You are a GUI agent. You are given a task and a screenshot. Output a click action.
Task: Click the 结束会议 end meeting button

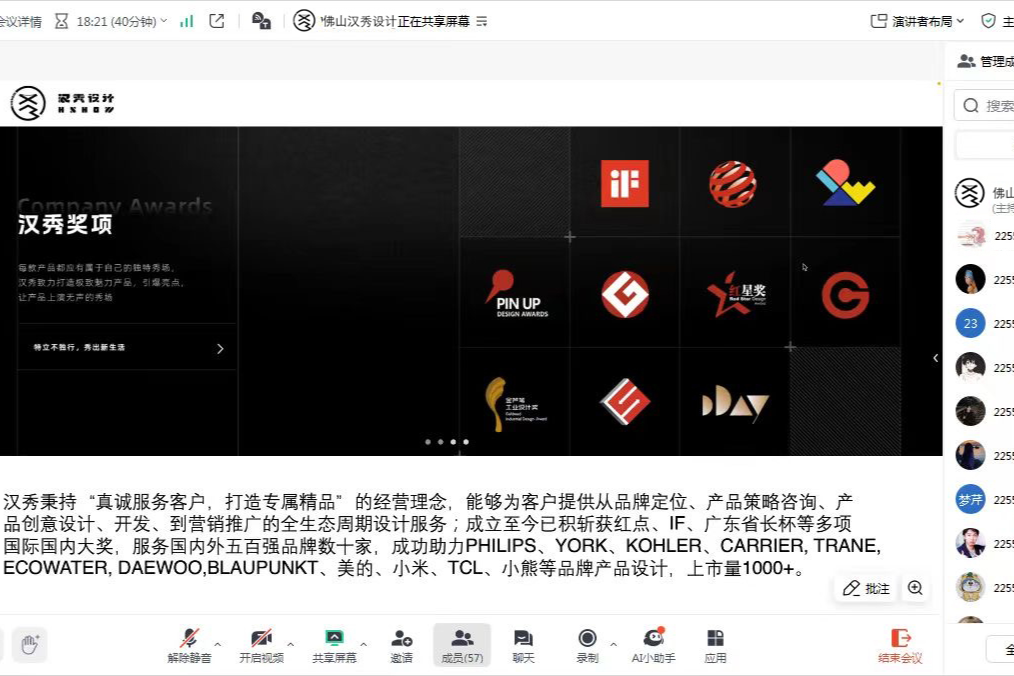(x=900, y=645)
